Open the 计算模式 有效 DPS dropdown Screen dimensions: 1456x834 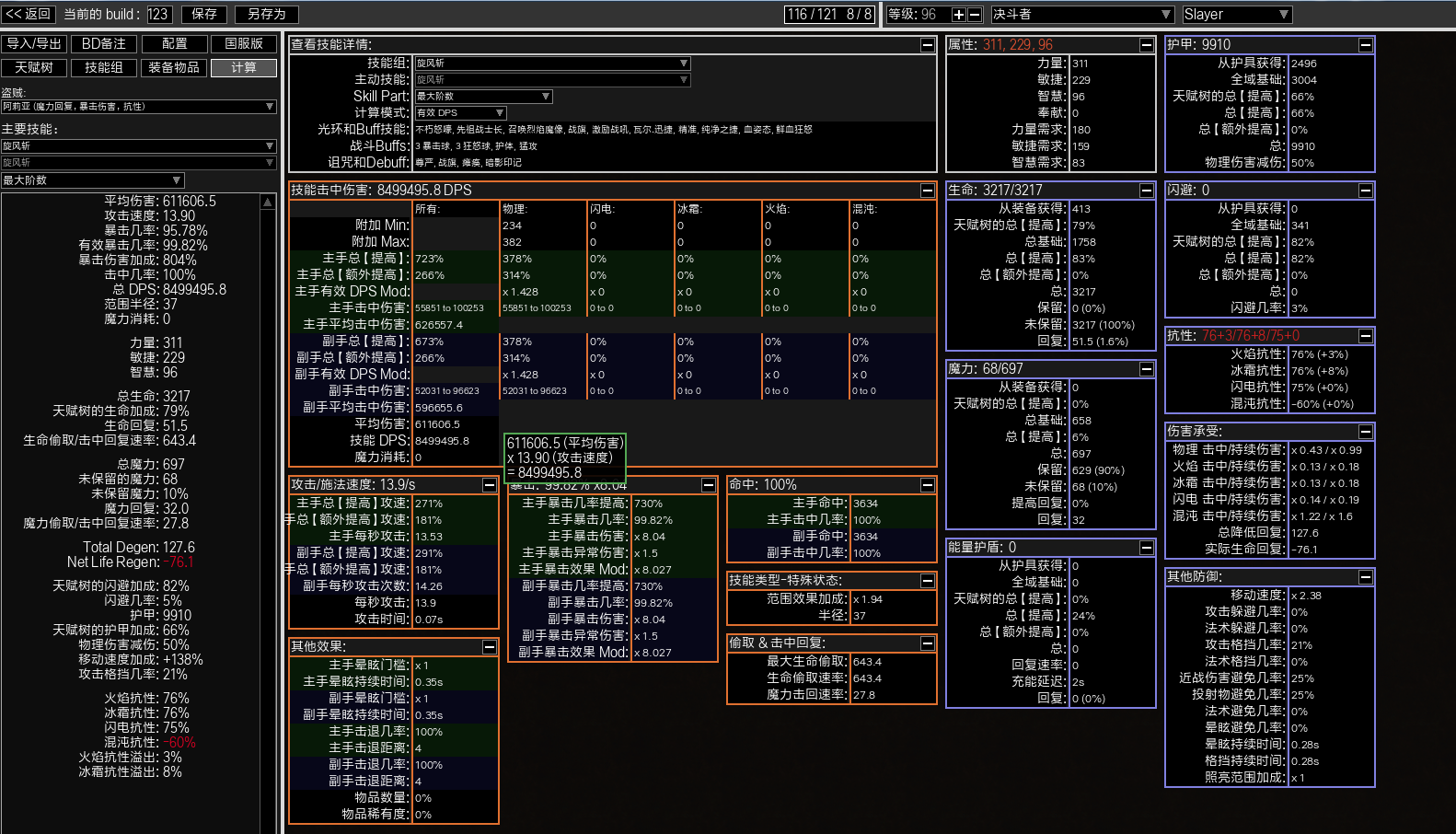pyautogui.click(x=460, y=113)
